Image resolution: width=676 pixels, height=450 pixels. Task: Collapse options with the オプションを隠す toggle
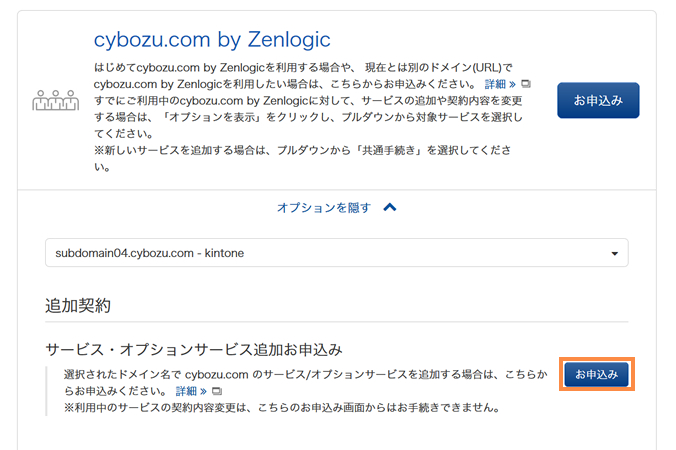pyautogui.click(x=324, y=208)
